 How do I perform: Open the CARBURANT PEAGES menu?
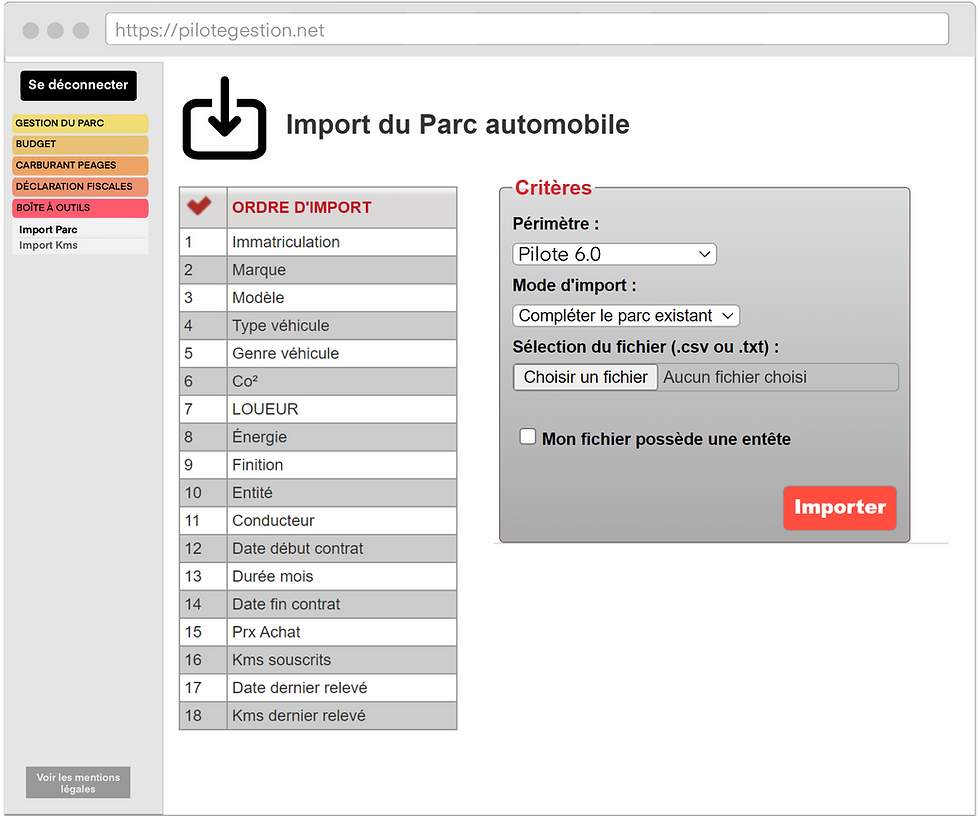click(x=80, y=165)
